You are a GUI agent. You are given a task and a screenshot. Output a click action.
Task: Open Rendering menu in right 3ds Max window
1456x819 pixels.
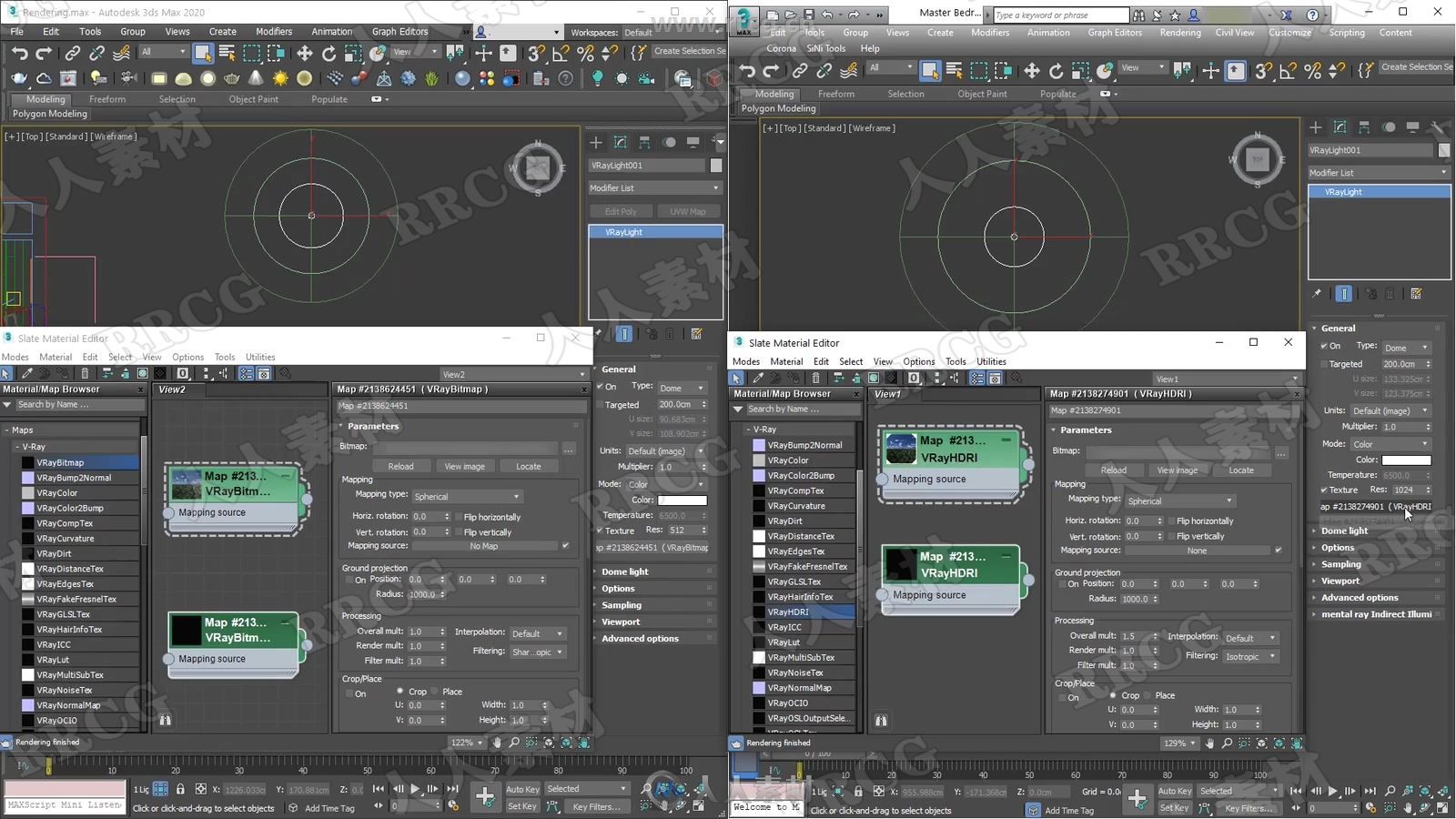[x=1179, y=32]
